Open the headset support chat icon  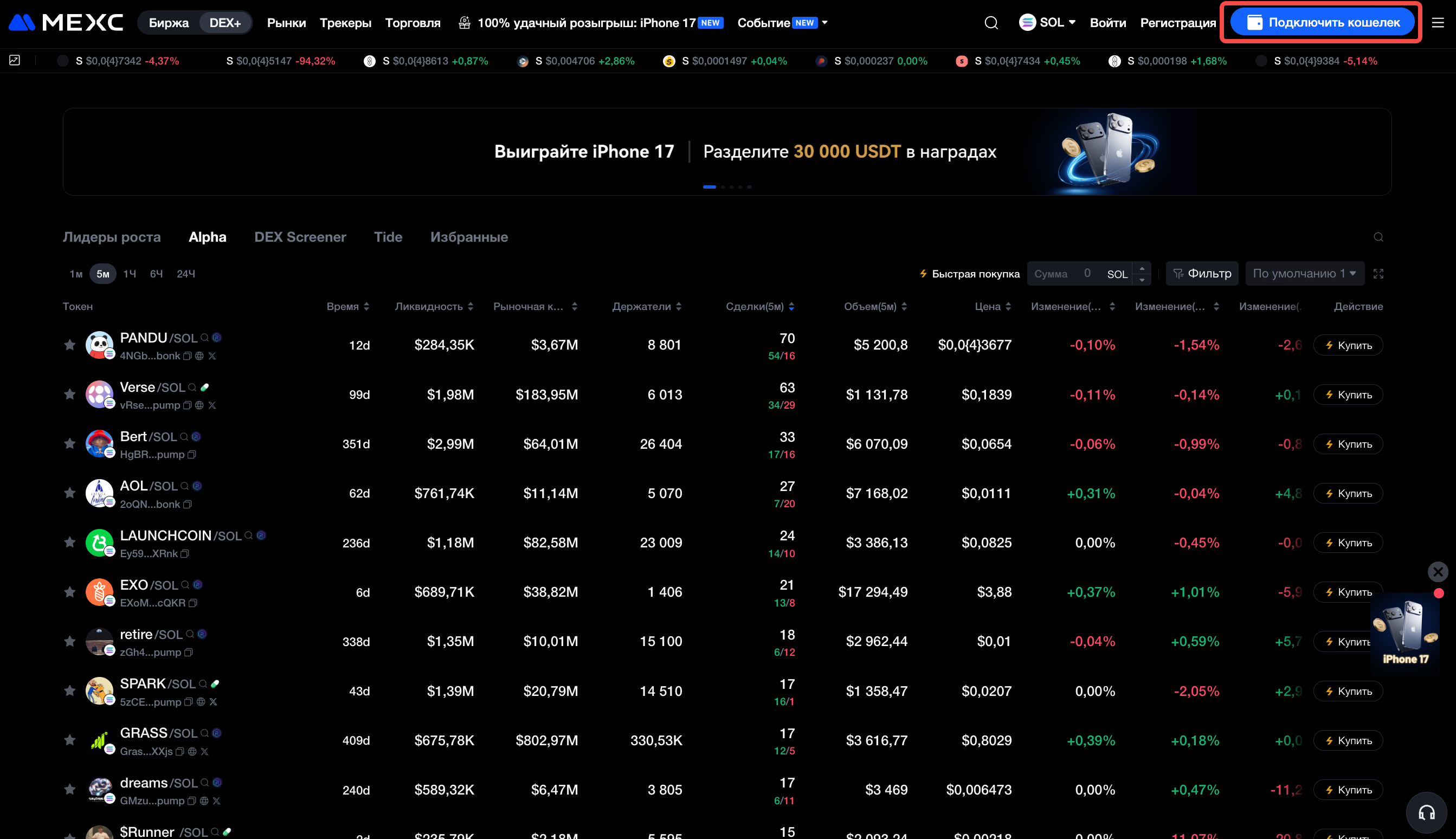point(1426,812)
